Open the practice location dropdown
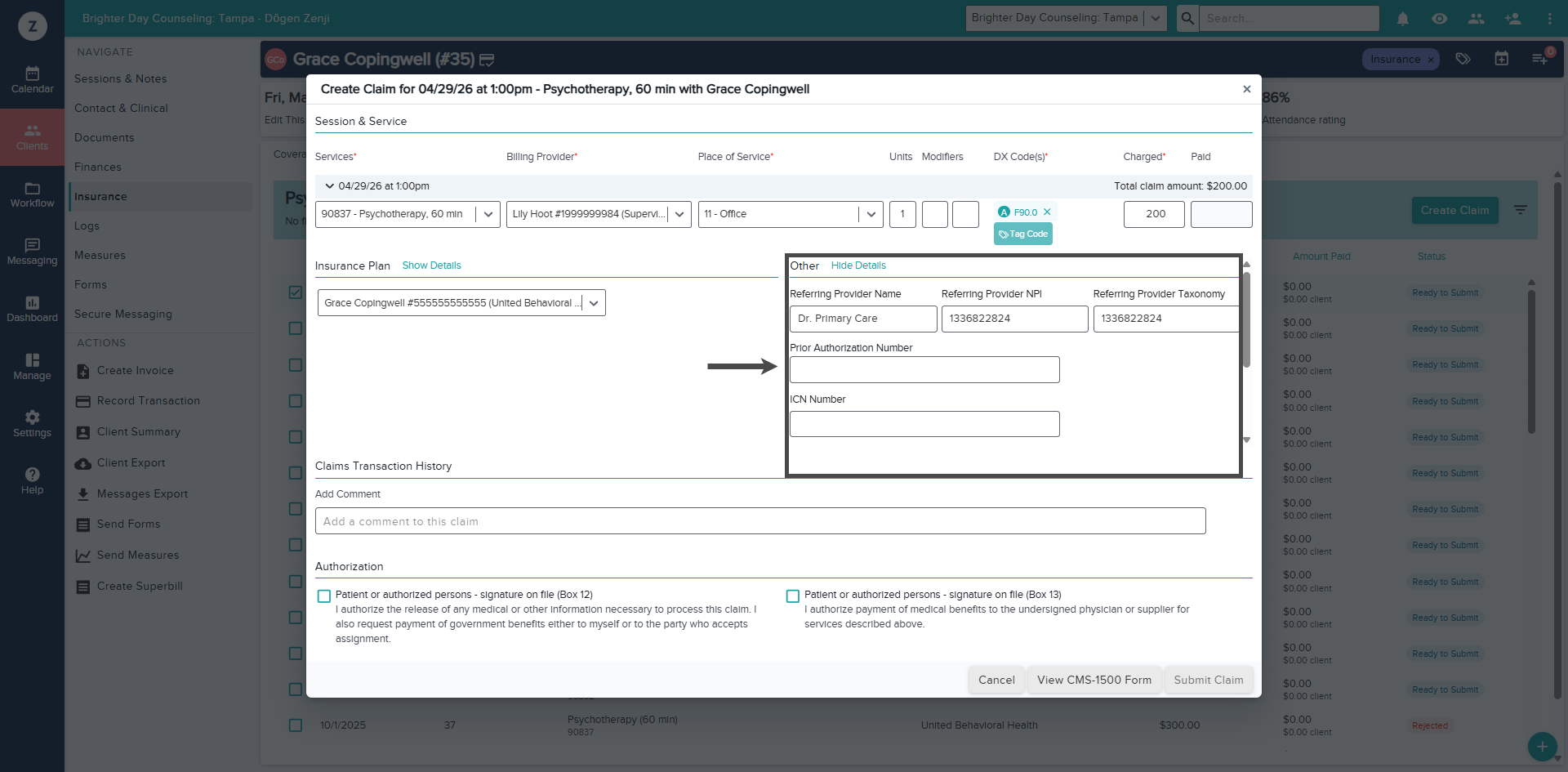 click(x=1066, y=18)
